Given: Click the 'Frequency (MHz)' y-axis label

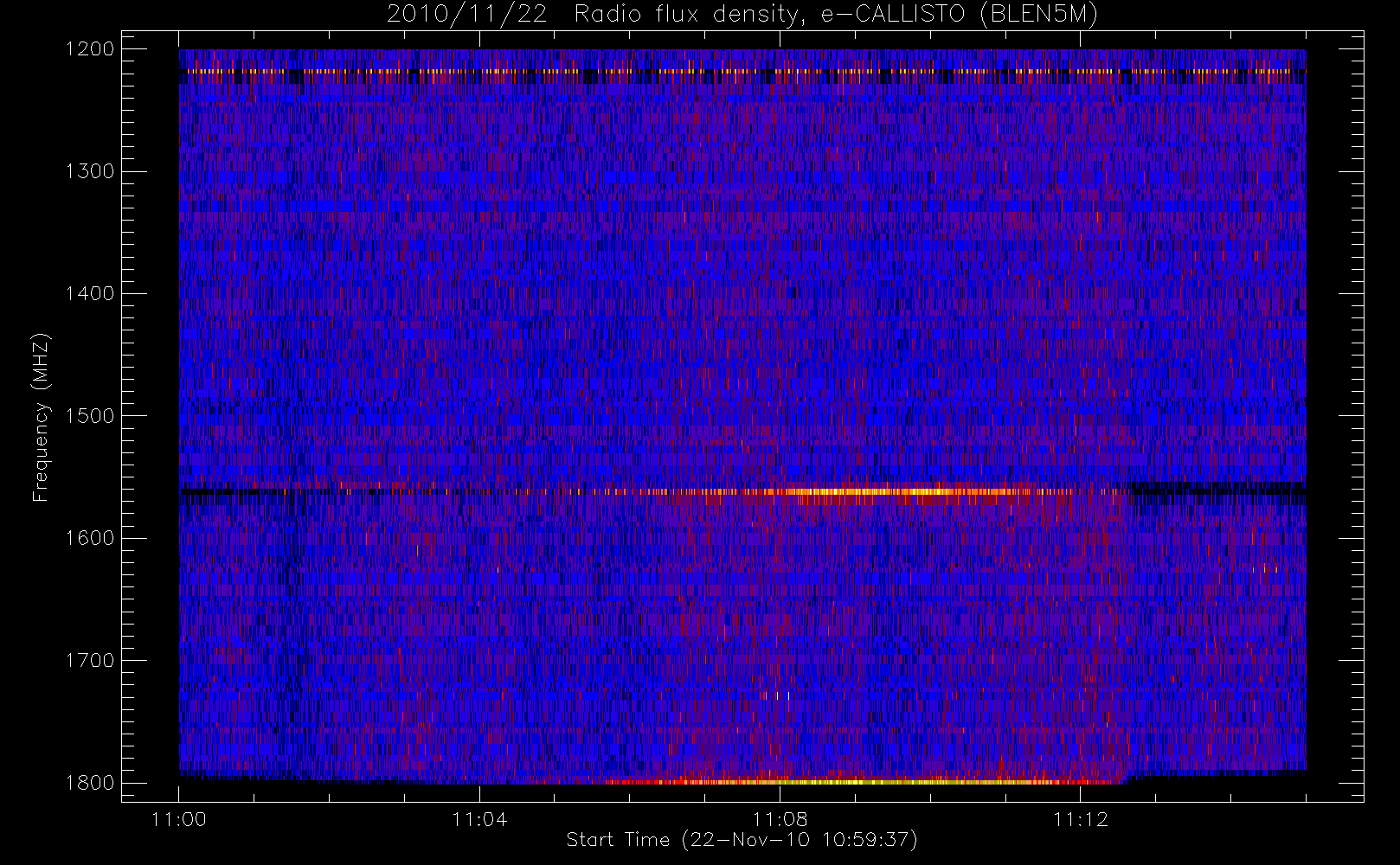Looking at the screenshot, I should click(x=40, y=417).
